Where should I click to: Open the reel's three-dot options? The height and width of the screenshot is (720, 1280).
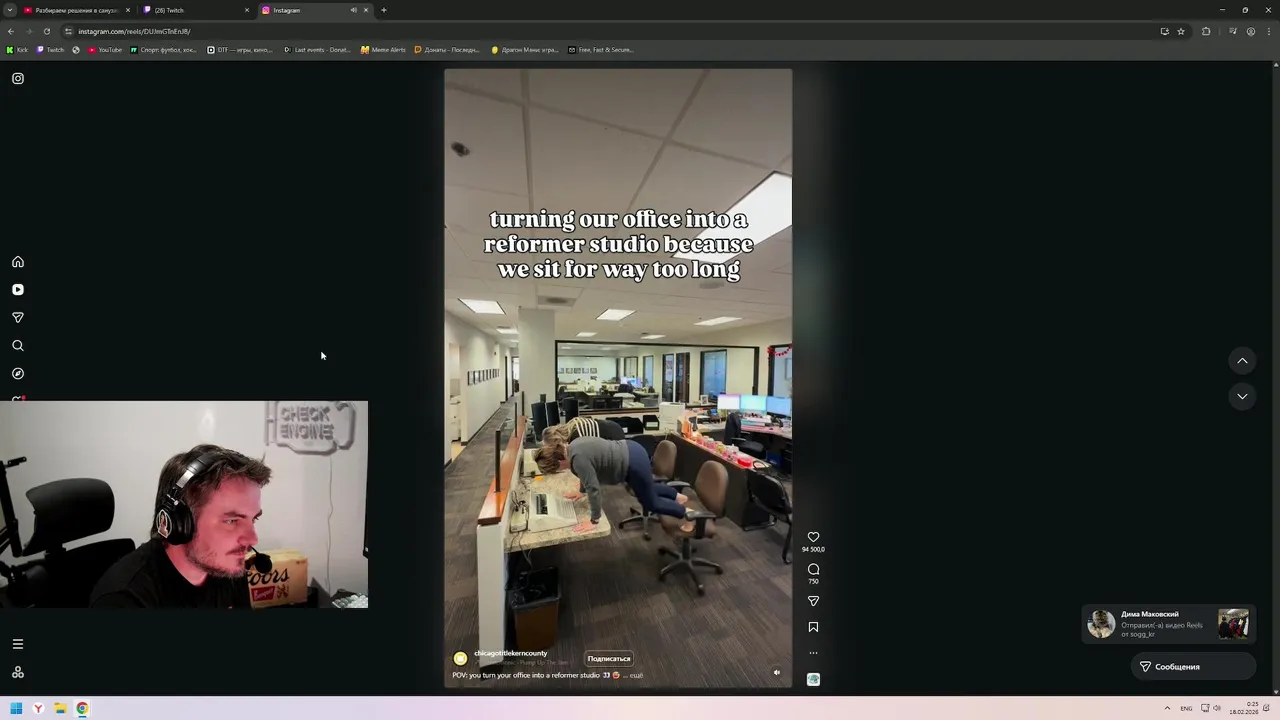[x=813, y=653]
